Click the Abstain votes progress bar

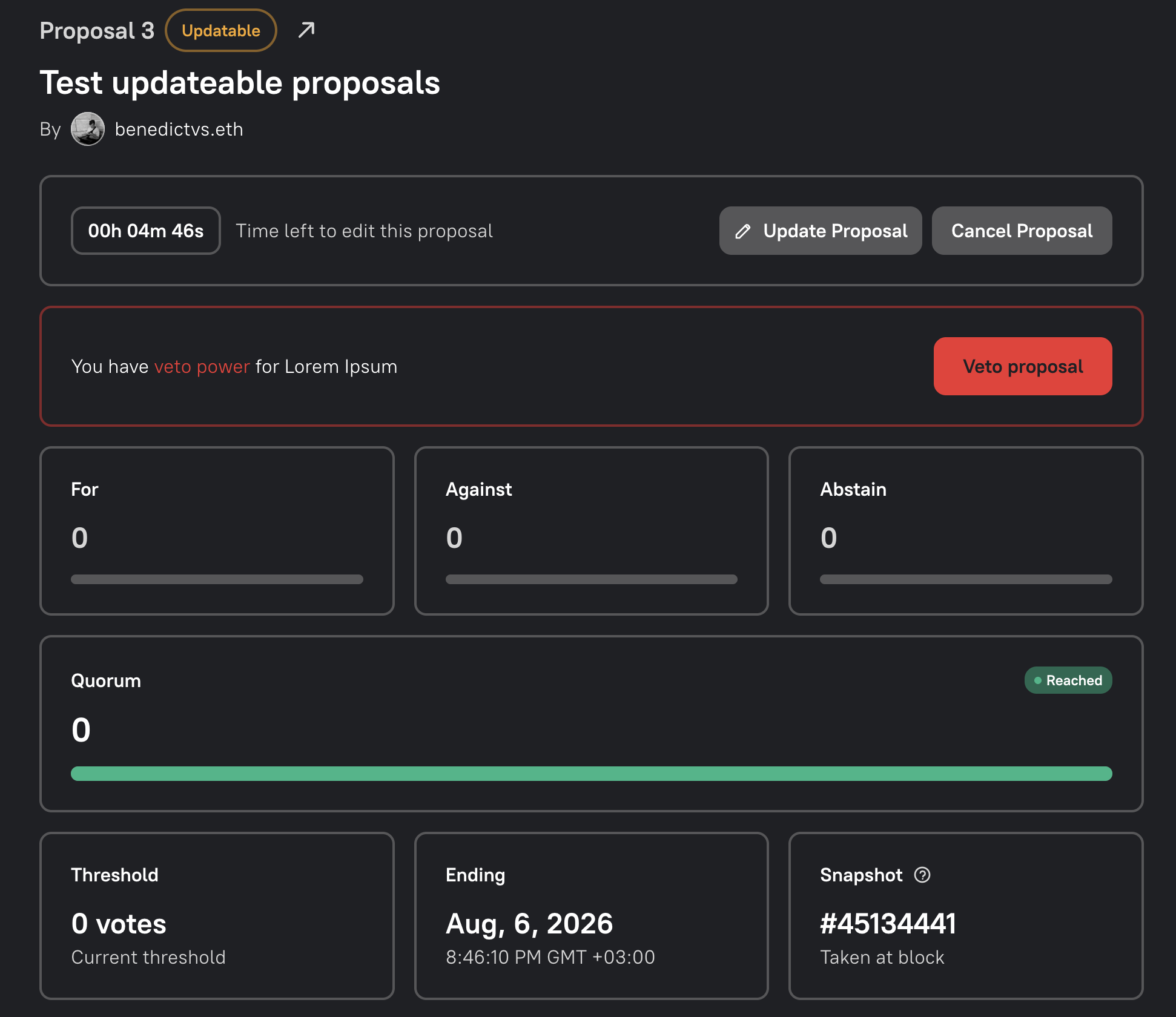pyautogui.click(x=966, y=579)
